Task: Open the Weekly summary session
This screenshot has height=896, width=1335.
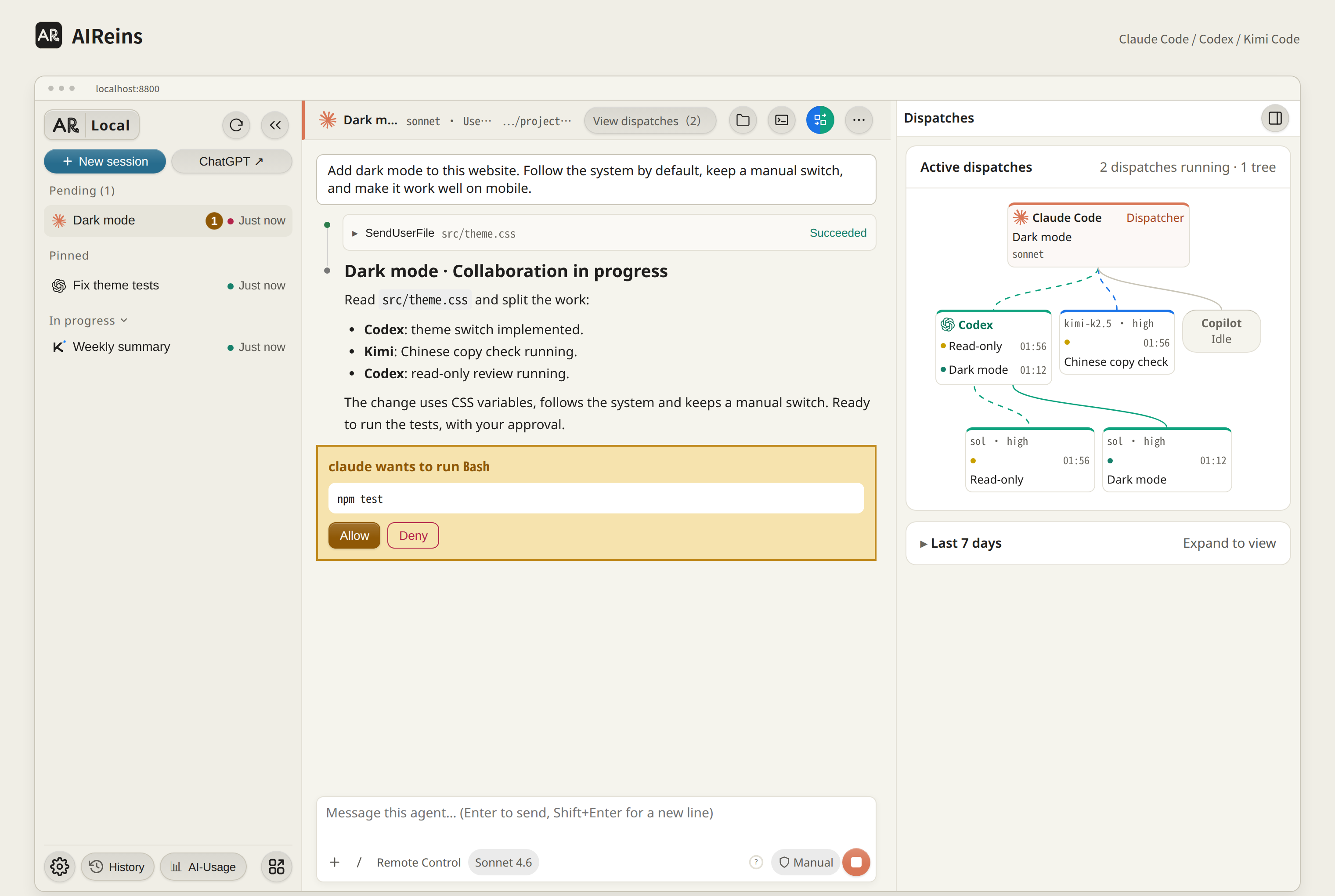Action: [x=168, y=347]
